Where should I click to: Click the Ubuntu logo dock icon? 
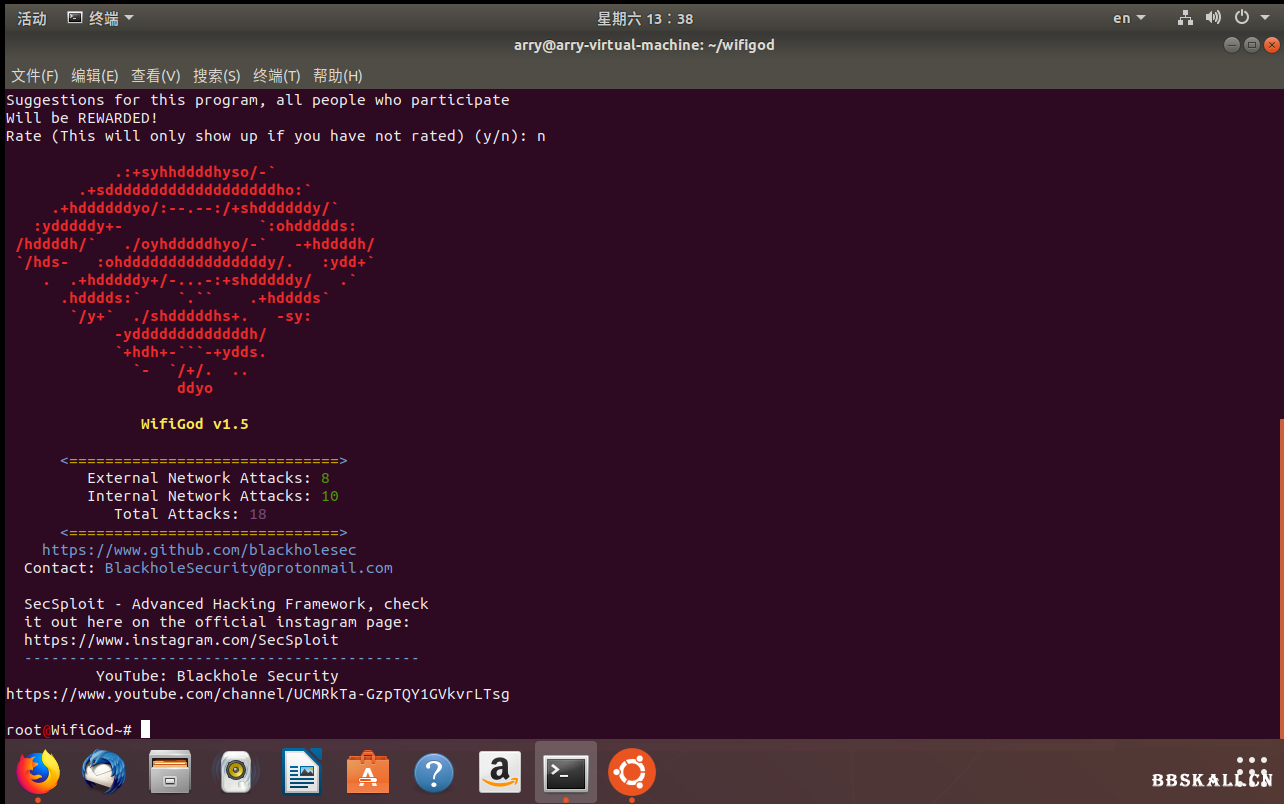632,772
